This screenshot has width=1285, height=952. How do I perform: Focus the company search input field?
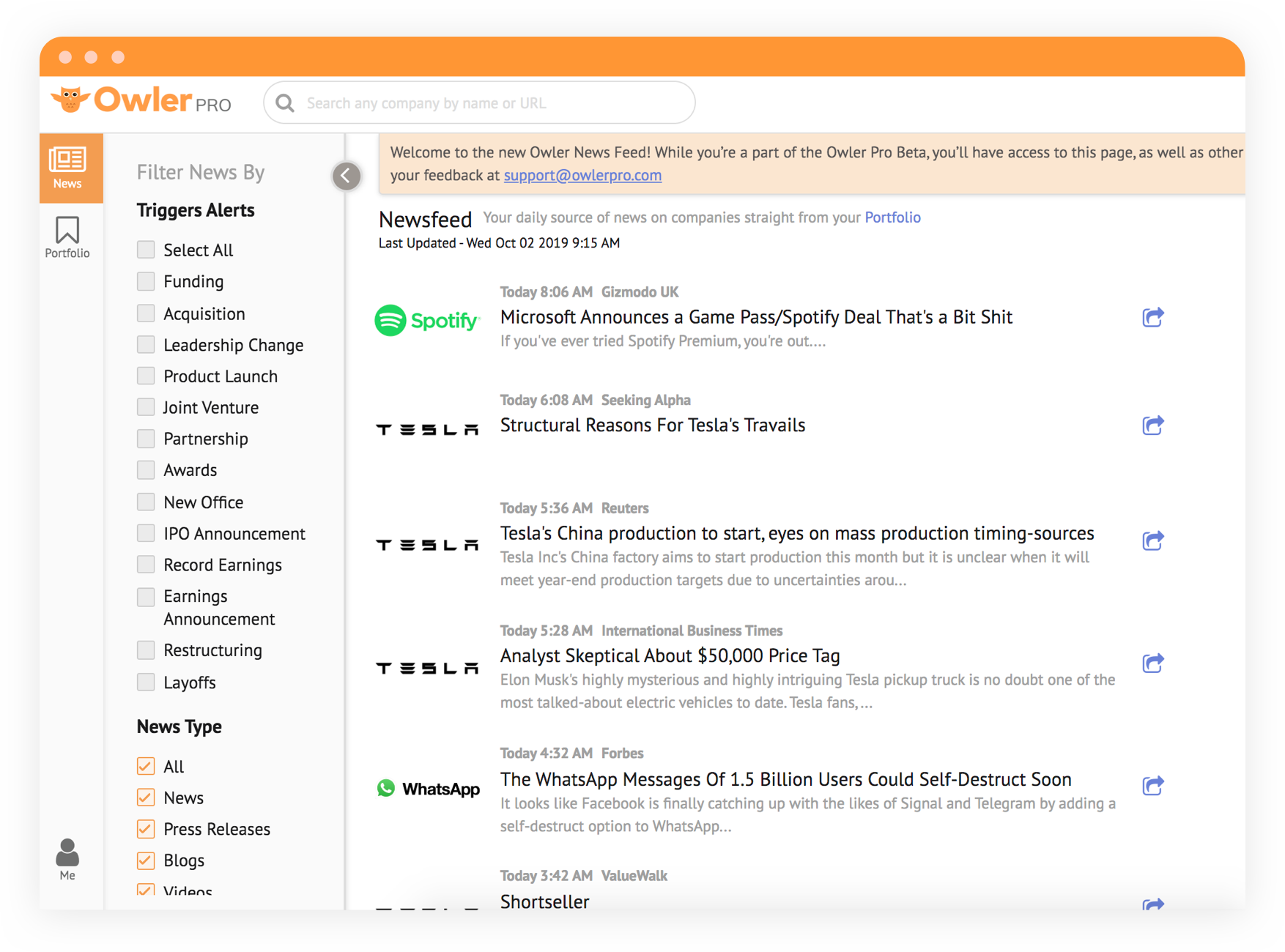tap(491, 103)
